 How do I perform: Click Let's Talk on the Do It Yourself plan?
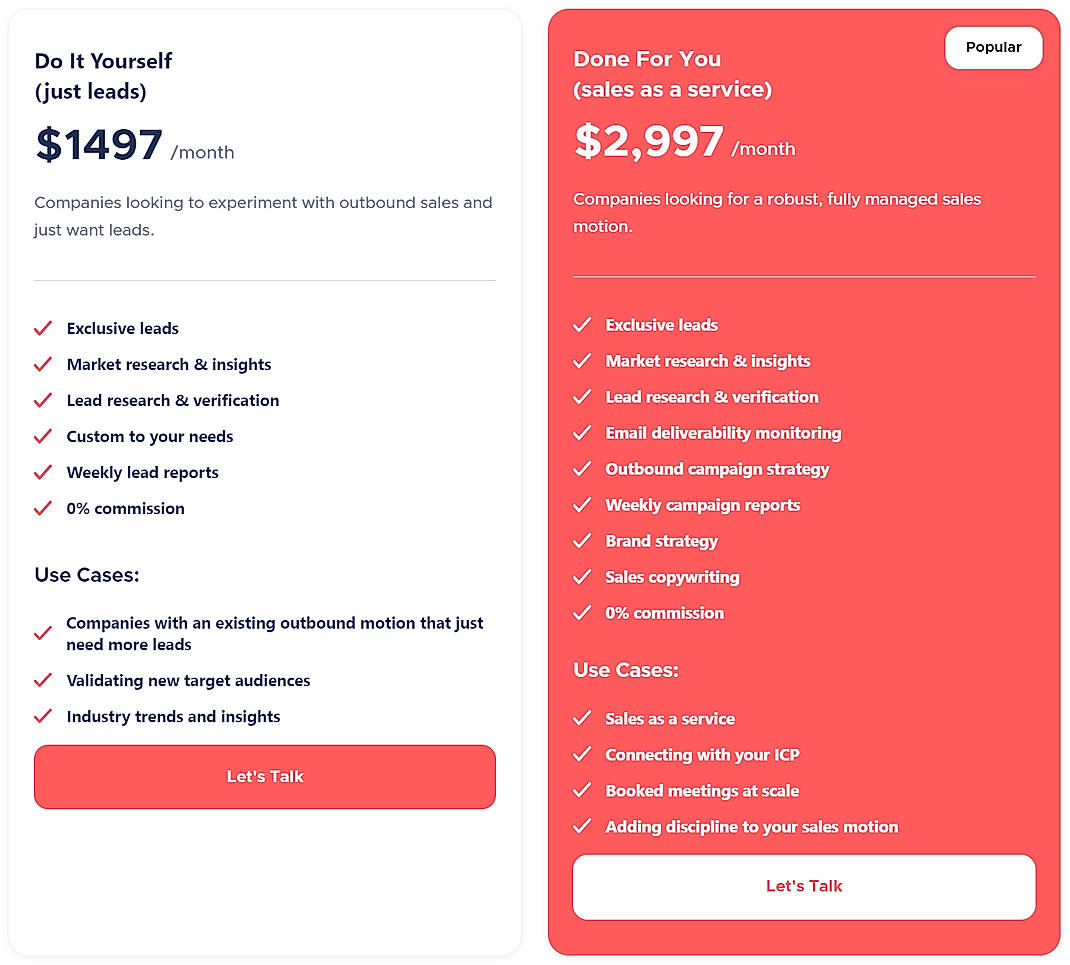pos(264,776)
